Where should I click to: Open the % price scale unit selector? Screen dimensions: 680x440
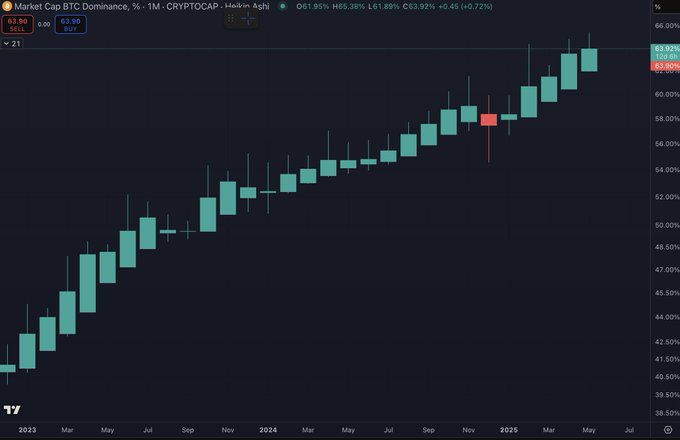(x=657, y=7)
